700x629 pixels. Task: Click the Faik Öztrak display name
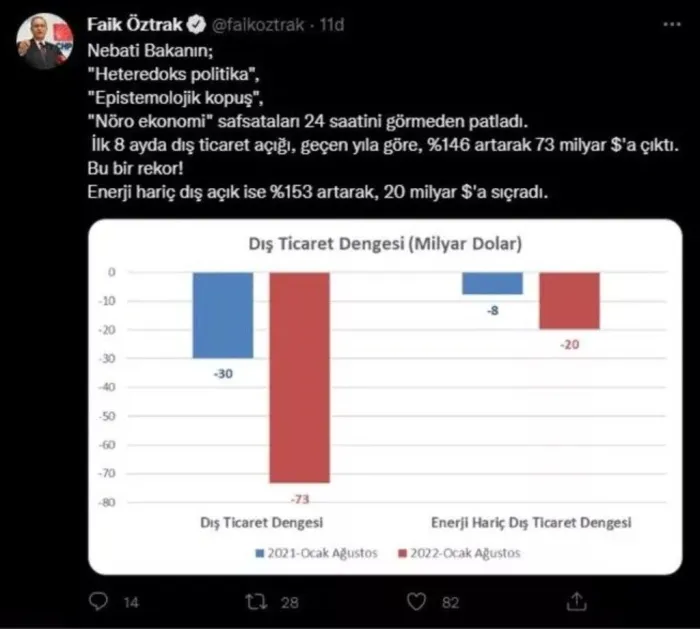coord(135,25)
